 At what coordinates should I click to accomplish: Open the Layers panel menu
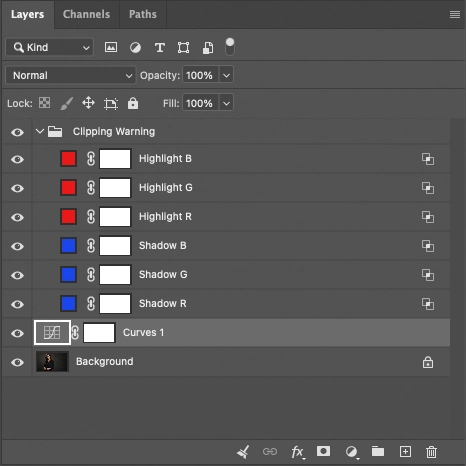pos(455,14)
